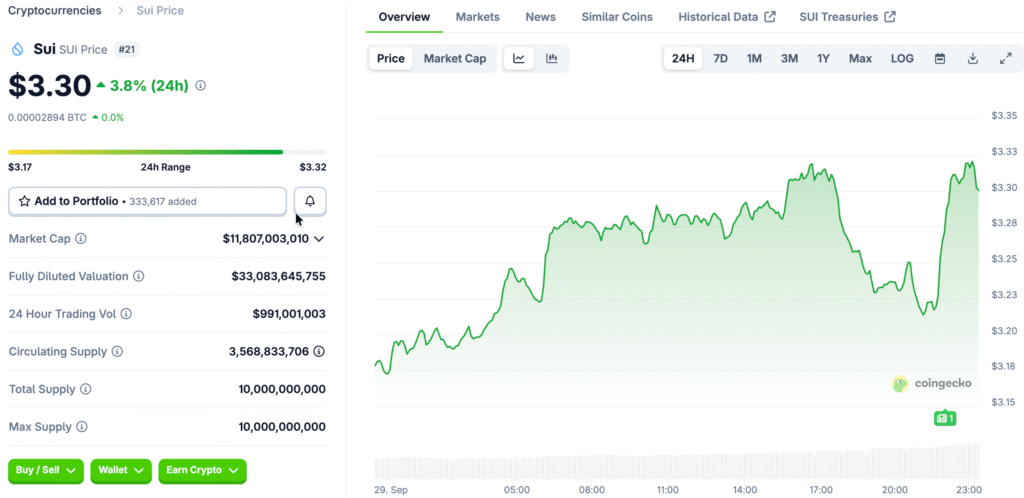Select the Price chart toggle
The height and width of the screenshot is (498, 1024).
point(391,58)
